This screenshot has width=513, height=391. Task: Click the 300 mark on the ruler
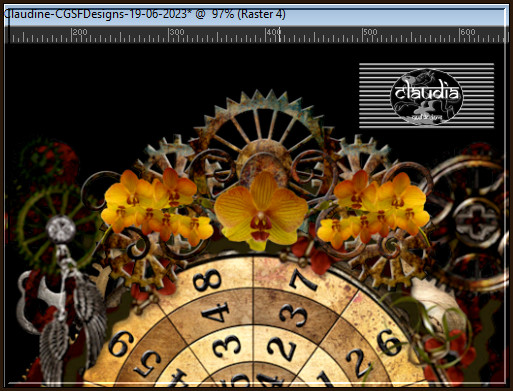coord(177,32)
